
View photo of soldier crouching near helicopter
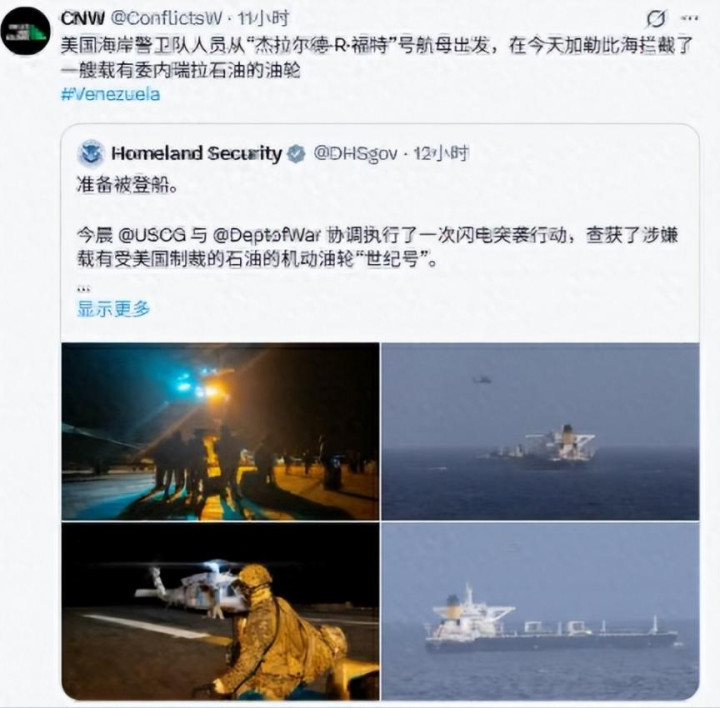220,611
